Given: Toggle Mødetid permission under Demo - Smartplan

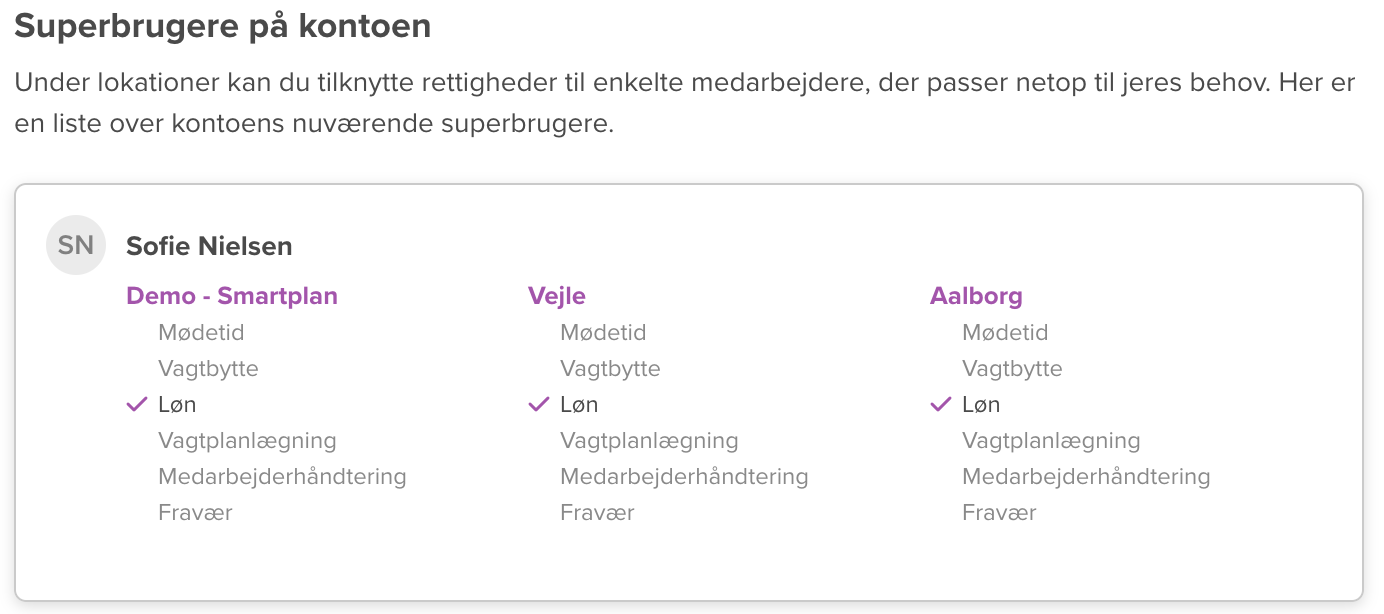Looking at the screenshot, I should [201, 333].
